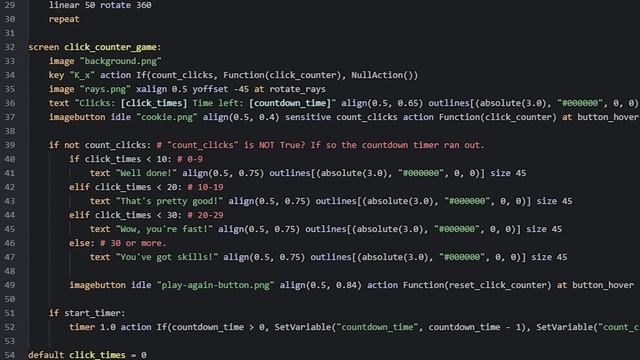The height and width of the screenshot is (360, 640).
Task: Click the string "play-again-button.png"
Action: click(x=215, y=285)
